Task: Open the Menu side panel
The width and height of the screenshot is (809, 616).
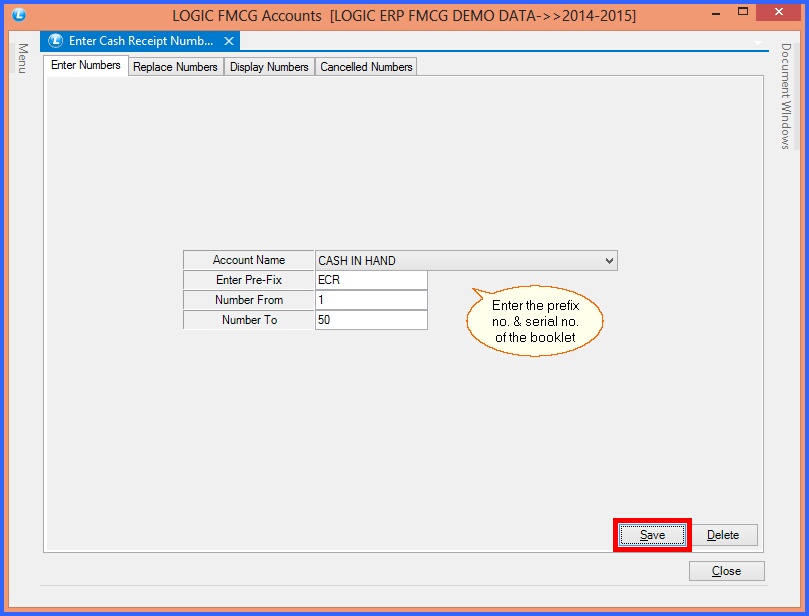Action: 22,58
